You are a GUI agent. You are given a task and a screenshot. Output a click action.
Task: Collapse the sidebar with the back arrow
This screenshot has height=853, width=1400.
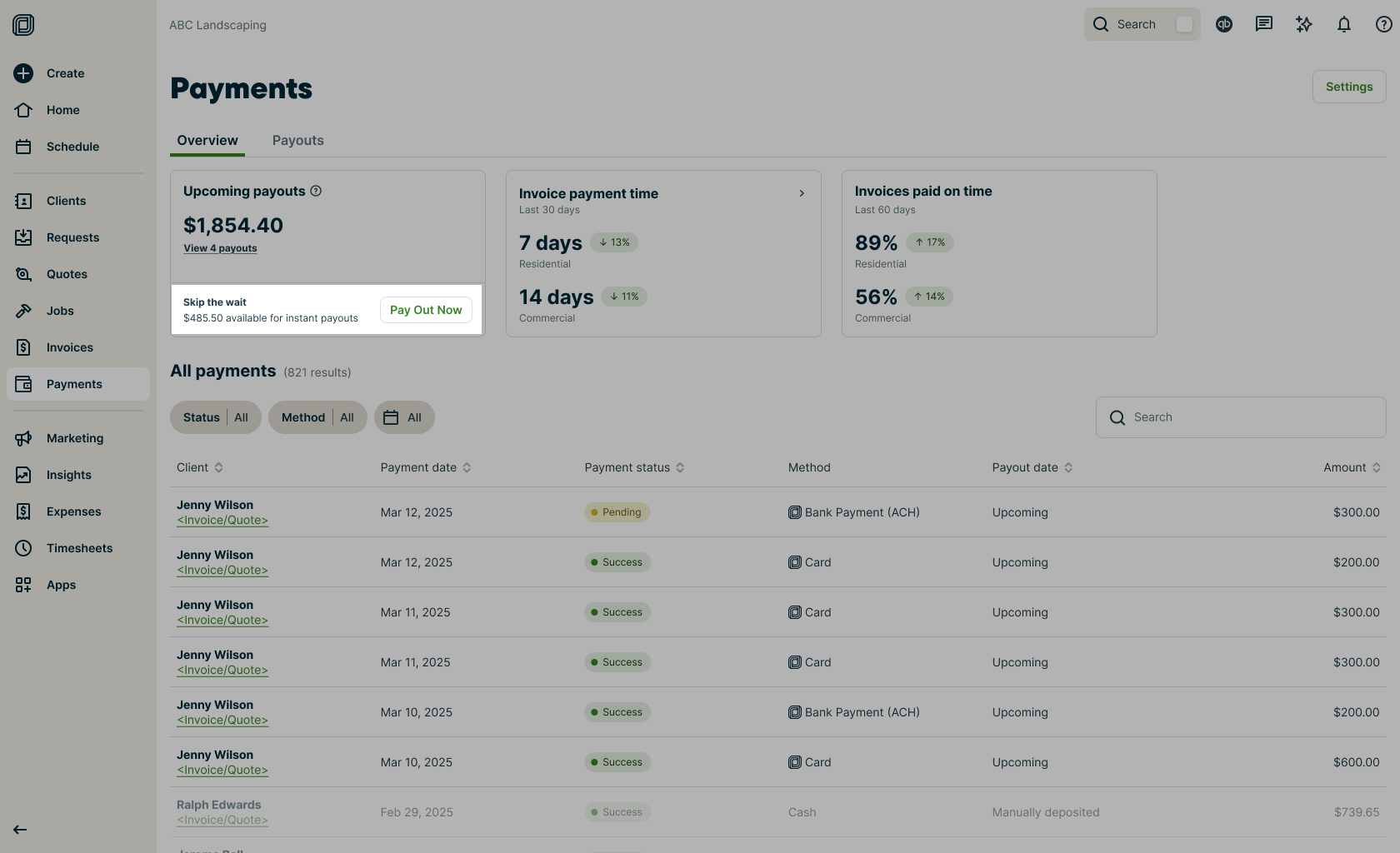20,829
